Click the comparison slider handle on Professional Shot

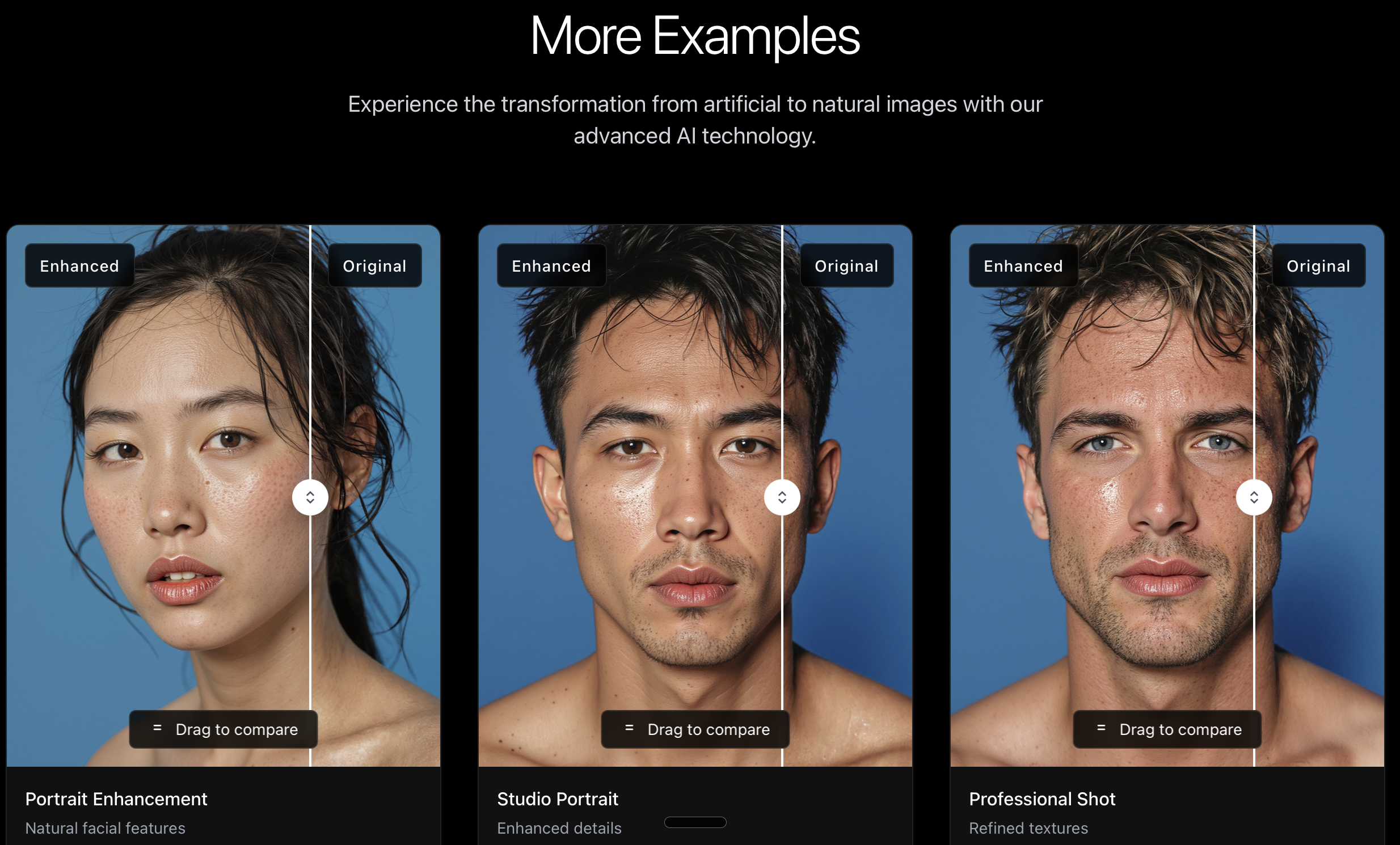pos(1254,497)
